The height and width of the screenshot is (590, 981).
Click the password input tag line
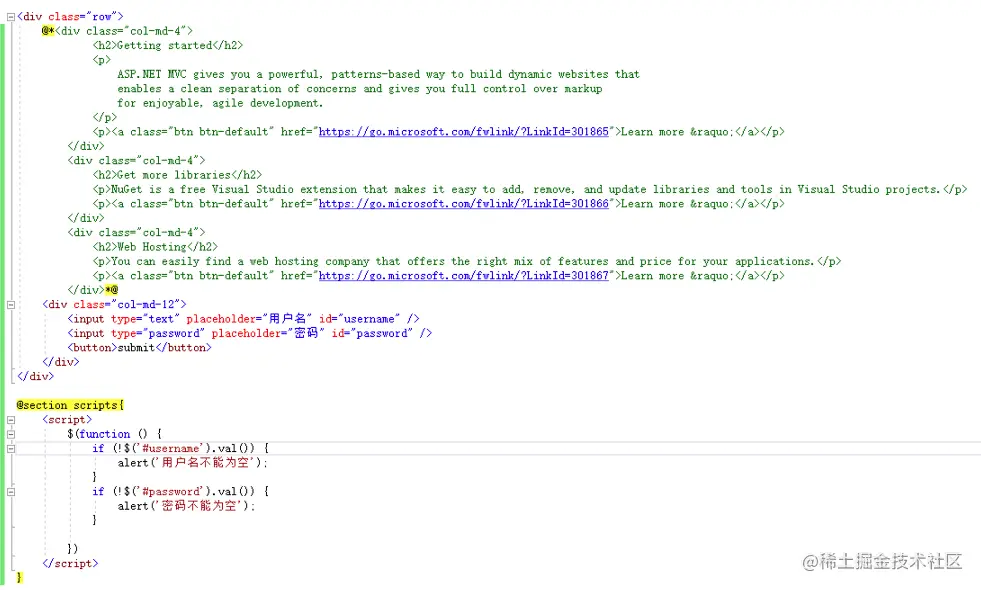click(250, 333)
